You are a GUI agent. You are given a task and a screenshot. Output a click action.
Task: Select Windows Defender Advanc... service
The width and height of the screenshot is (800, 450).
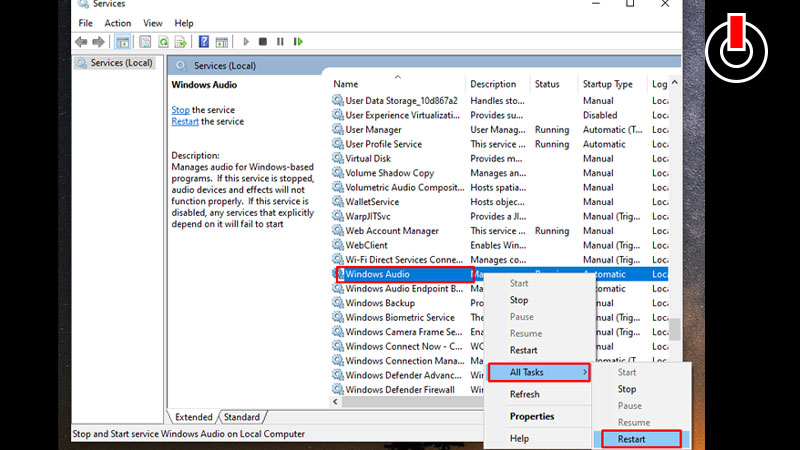[403, 375]
